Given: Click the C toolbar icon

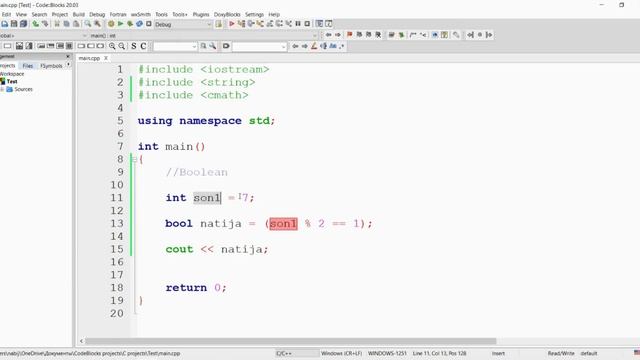Looking at the screenshot, I should click(143, 46).
